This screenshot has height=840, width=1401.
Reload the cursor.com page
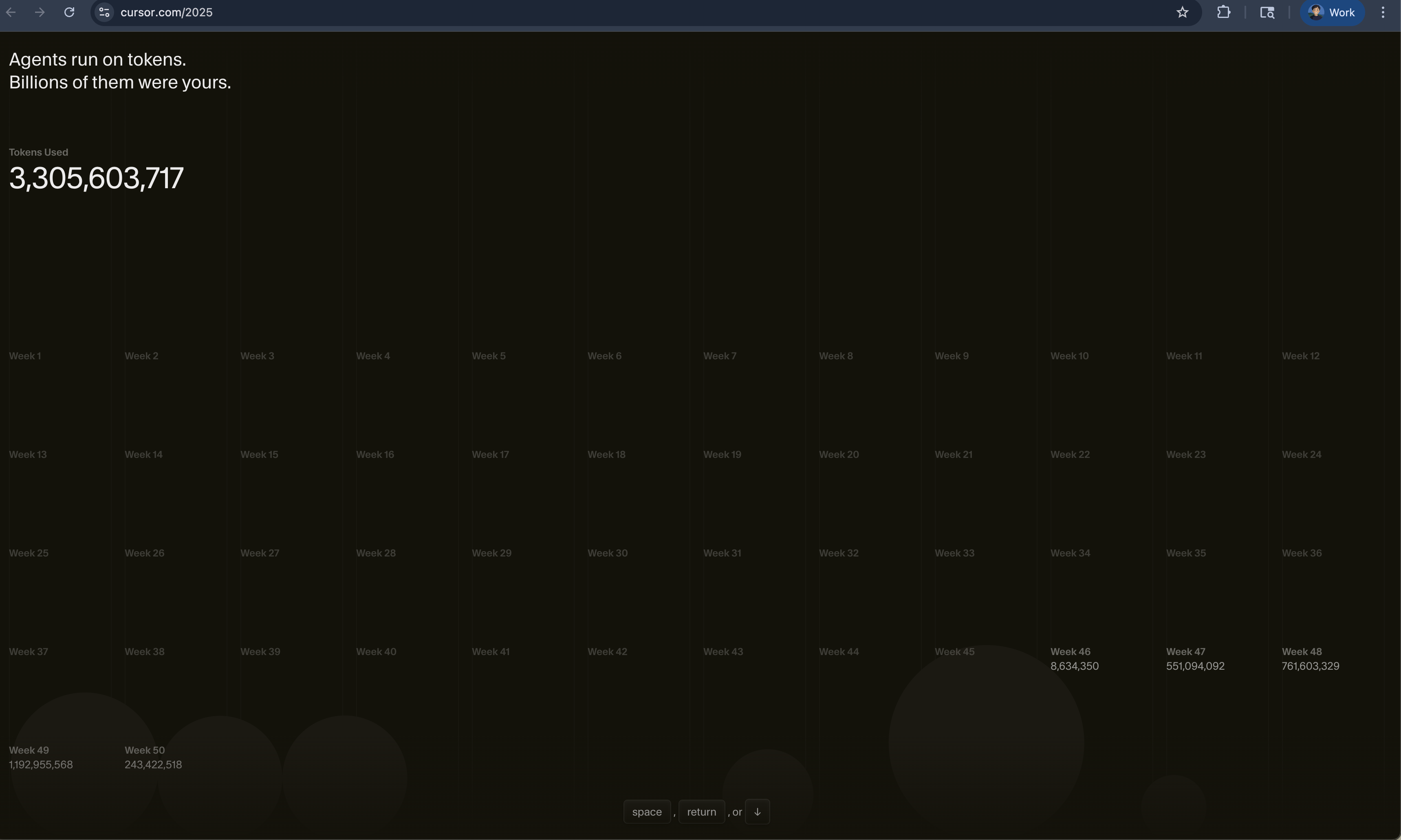[69, 13]
